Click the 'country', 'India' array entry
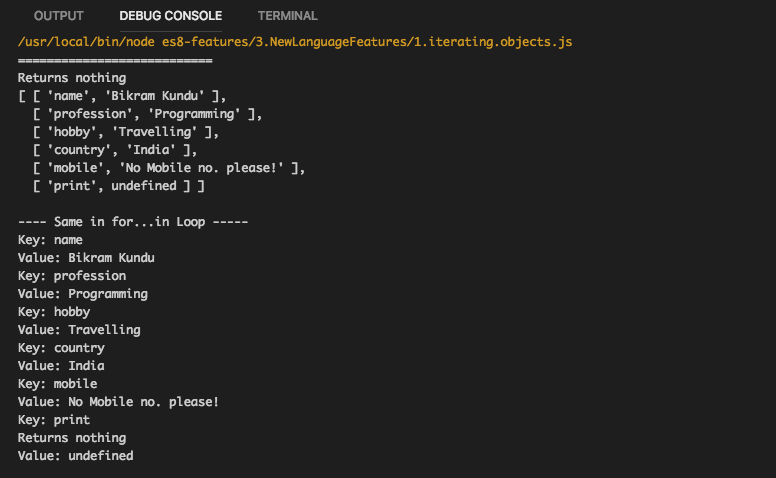This screenshot has width=776, height=478. [114, 150]
